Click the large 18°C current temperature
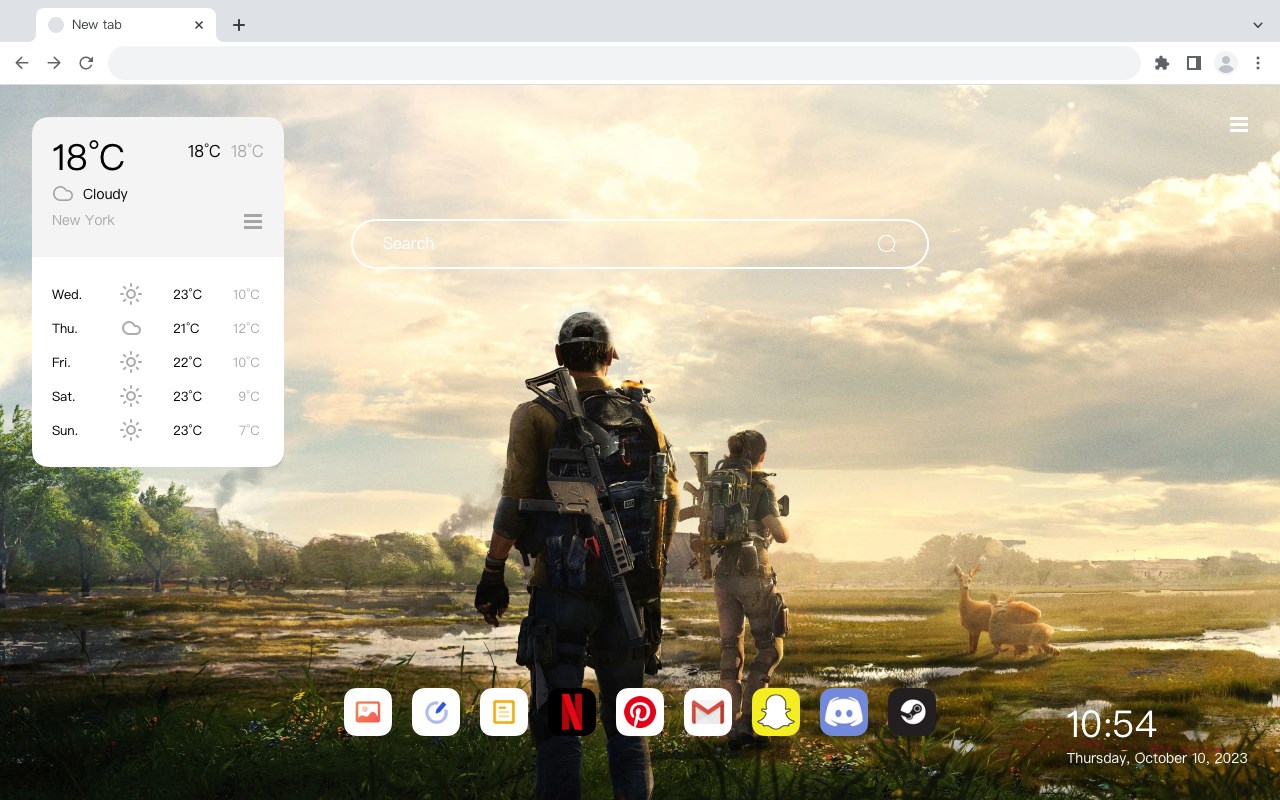The image size is (1280, 800). click(88, 157)
